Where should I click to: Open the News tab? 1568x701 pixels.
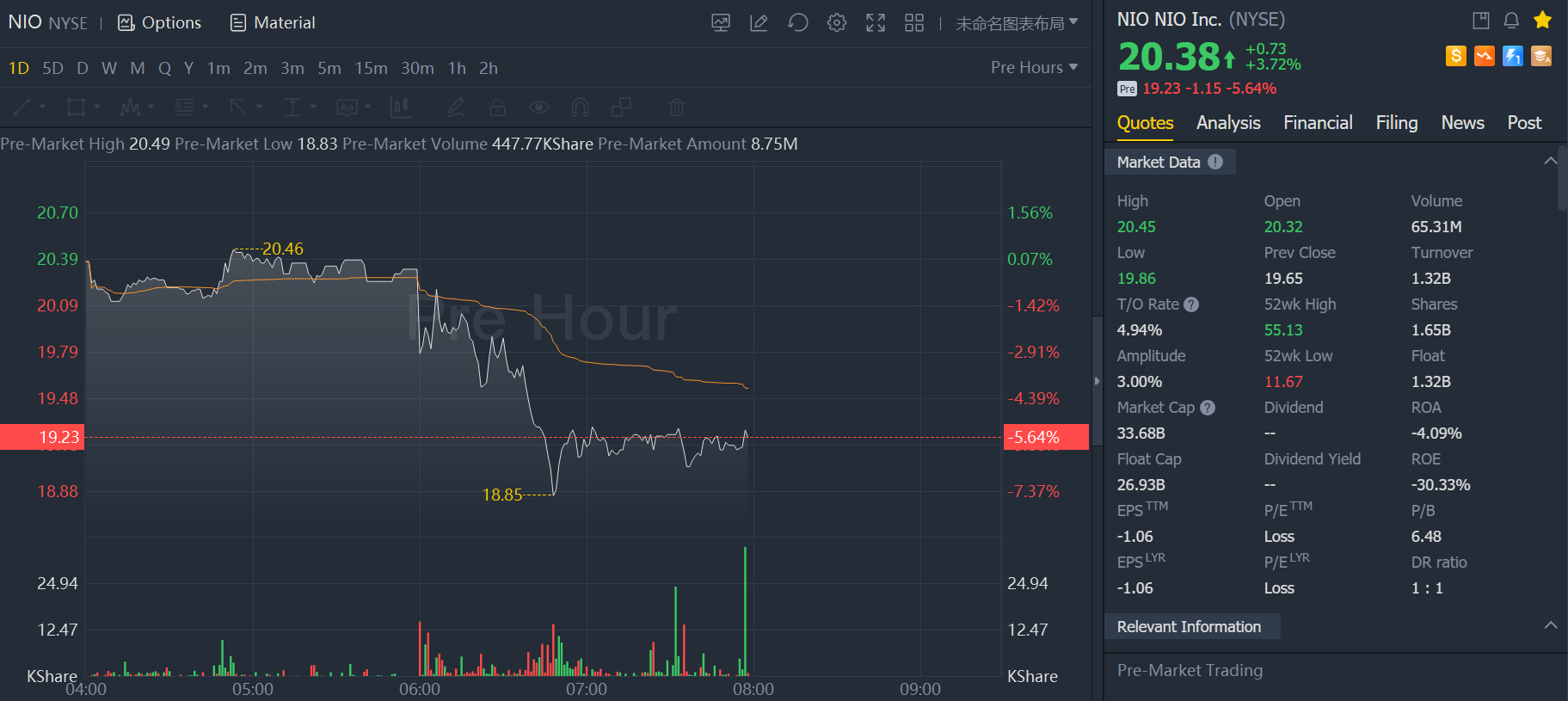tap(1462, 123)
